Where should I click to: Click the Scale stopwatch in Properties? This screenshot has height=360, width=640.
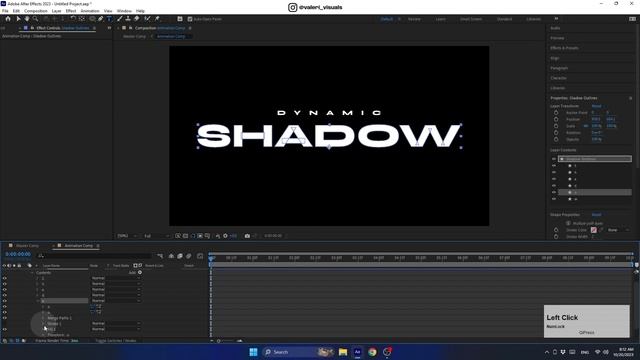556,126
